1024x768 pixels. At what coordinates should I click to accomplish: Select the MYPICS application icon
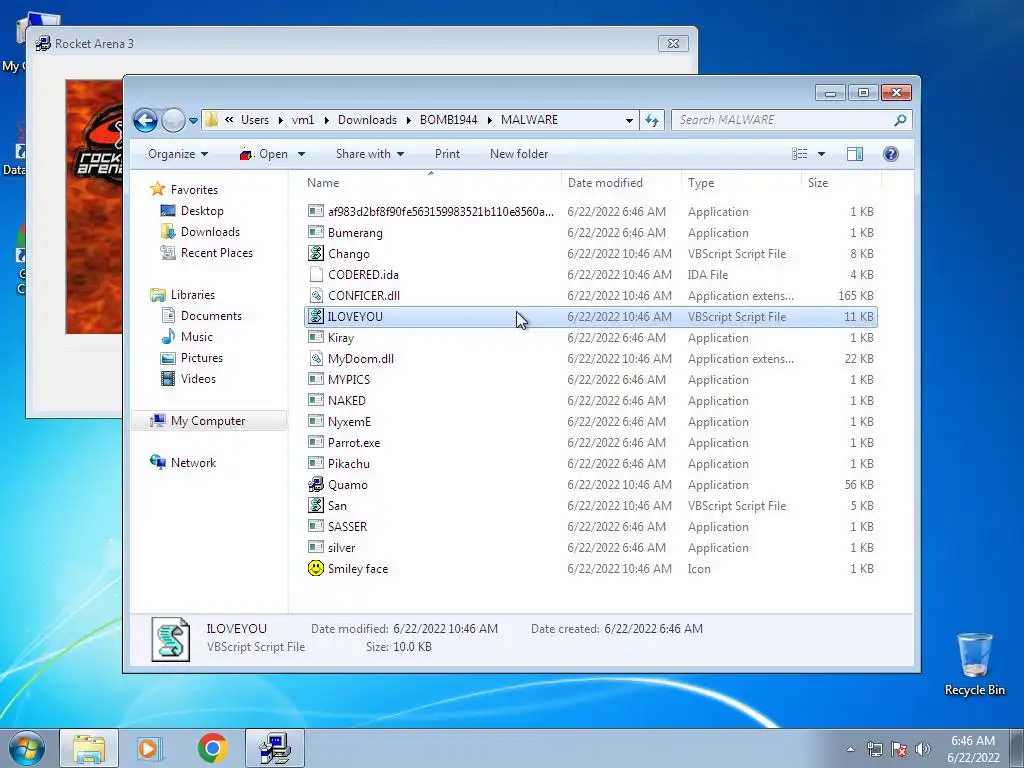pos(316,379)
